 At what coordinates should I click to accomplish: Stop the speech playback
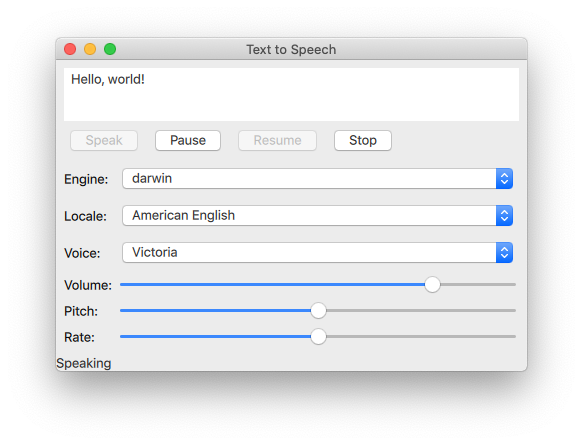(x=363, y=141)
